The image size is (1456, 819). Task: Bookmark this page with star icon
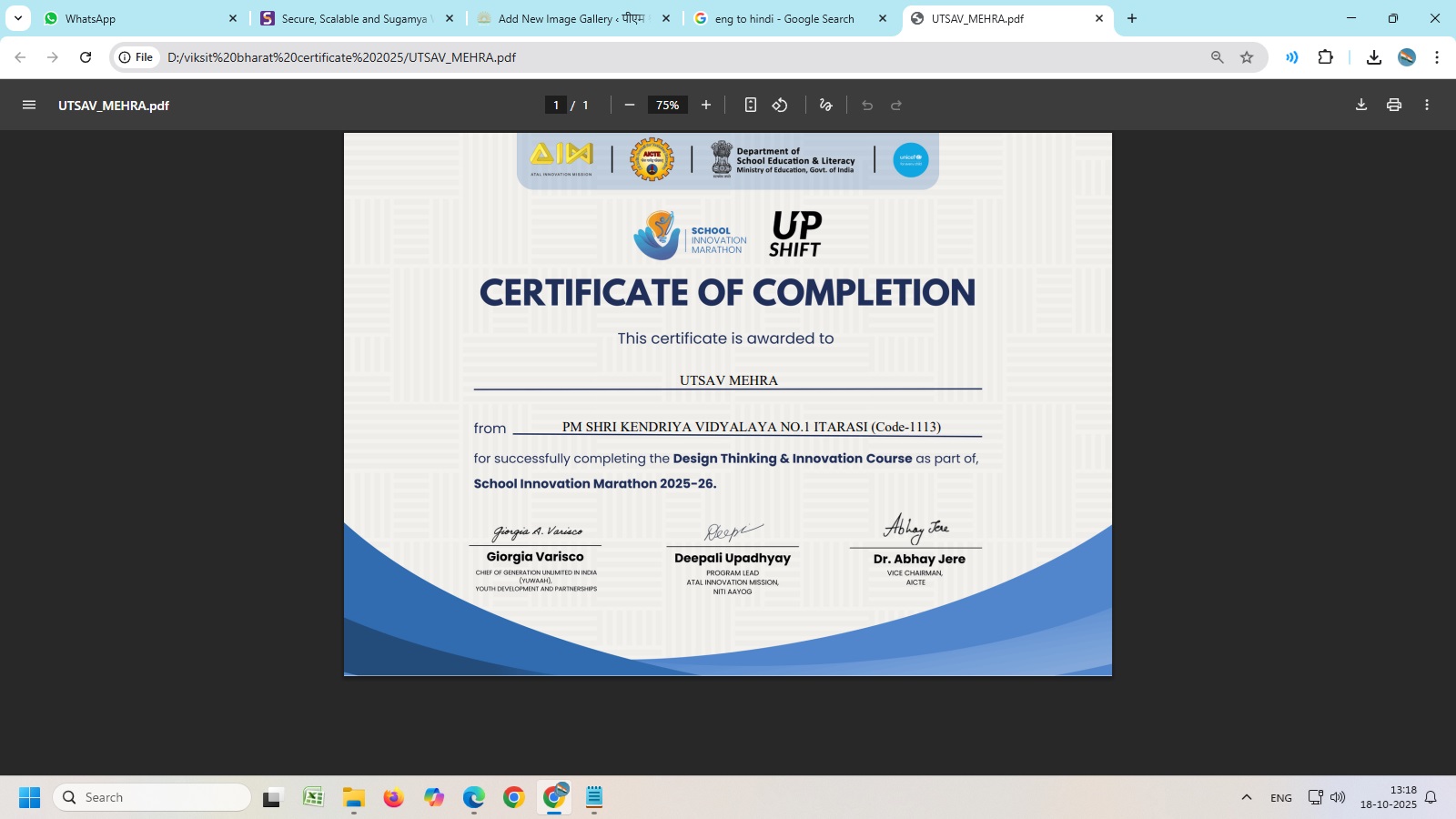[x=1247, y=57]
